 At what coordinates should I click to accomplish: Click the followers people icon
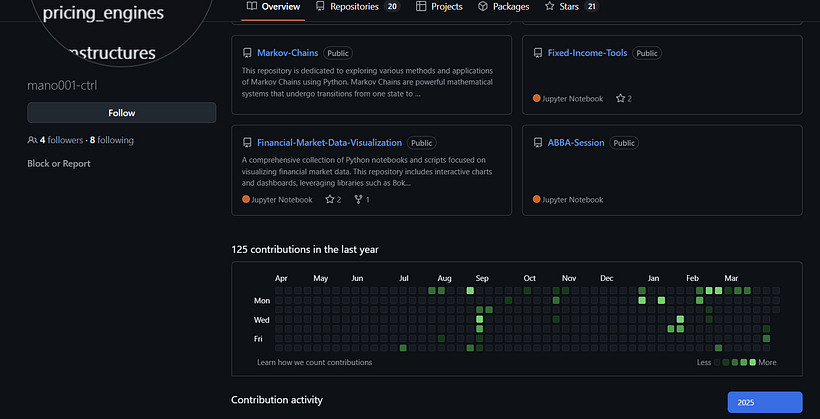pyautogui.click(x=32, y=140)
